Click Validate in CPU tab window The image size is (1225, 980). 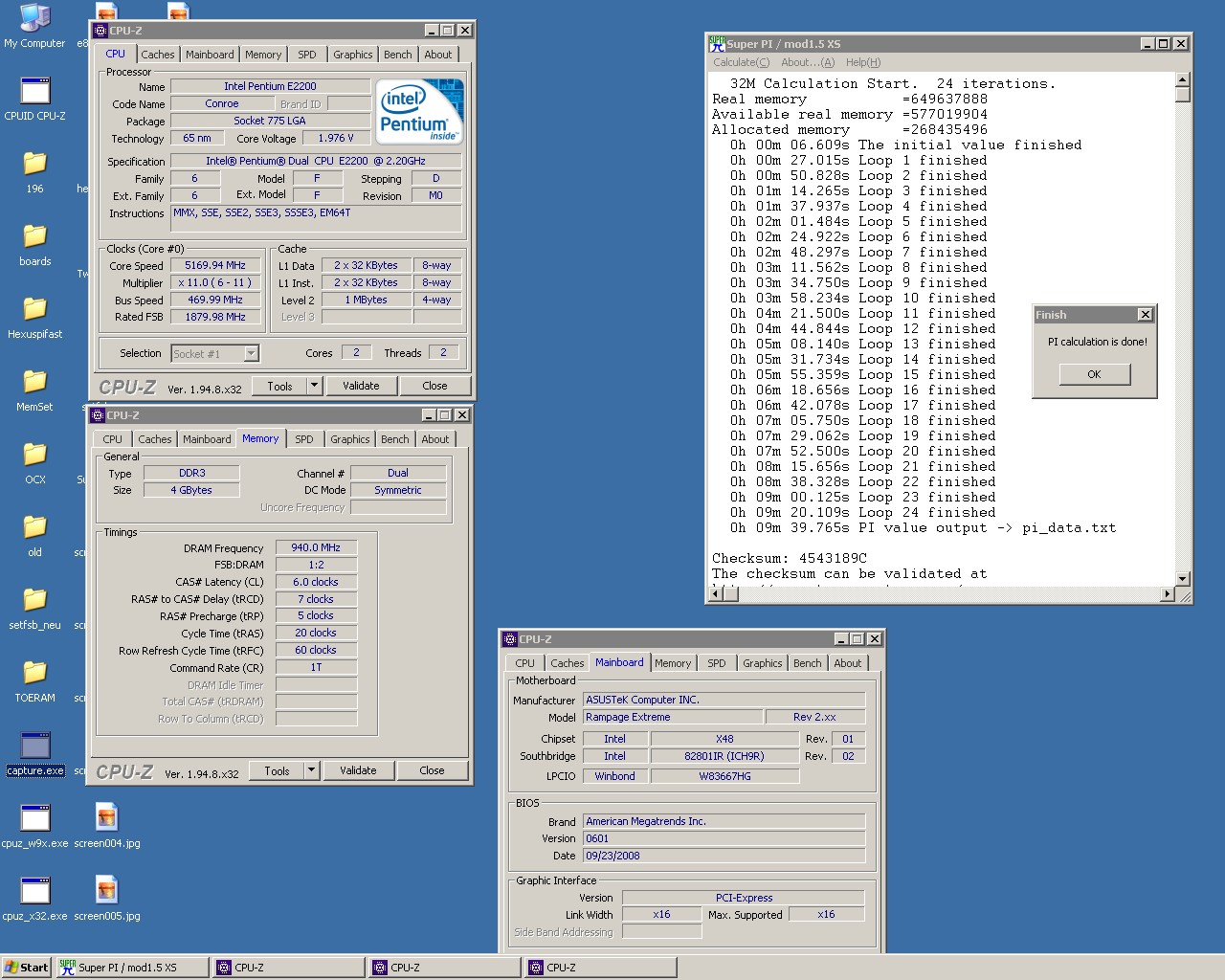361,386
